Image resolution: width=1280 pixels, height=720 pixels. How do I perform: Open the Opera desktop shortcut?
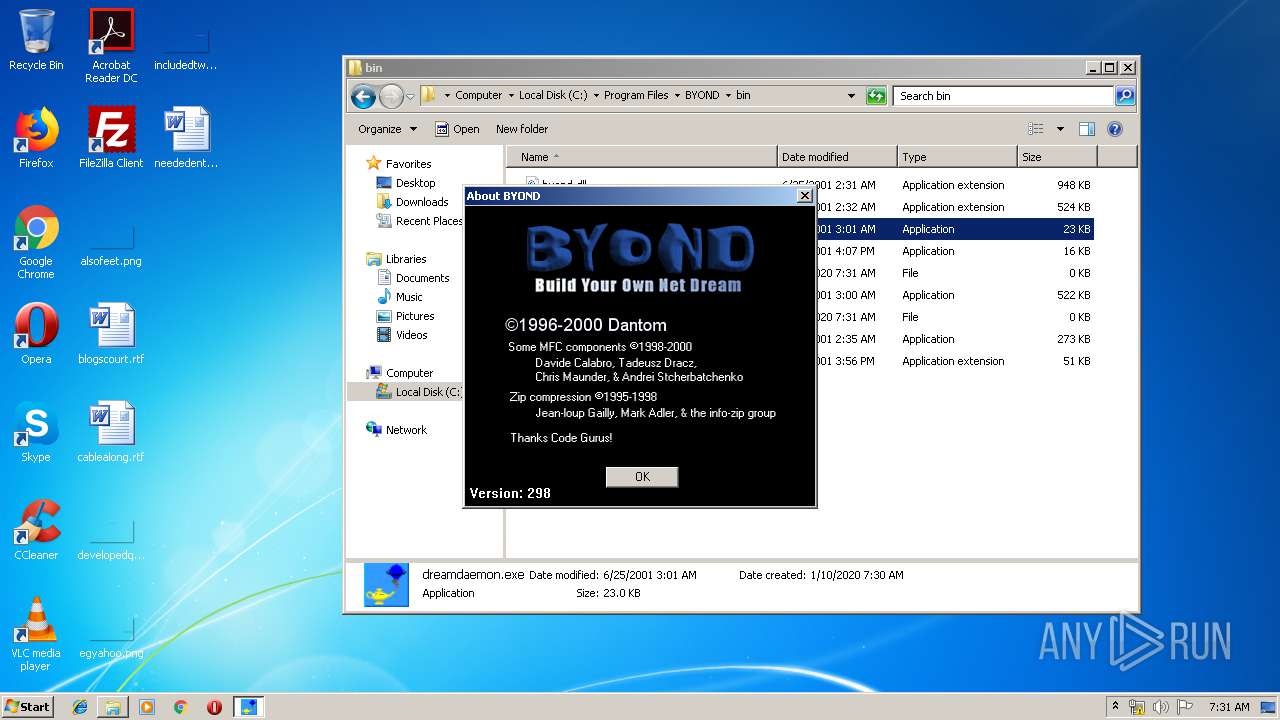tap(36, 333)
